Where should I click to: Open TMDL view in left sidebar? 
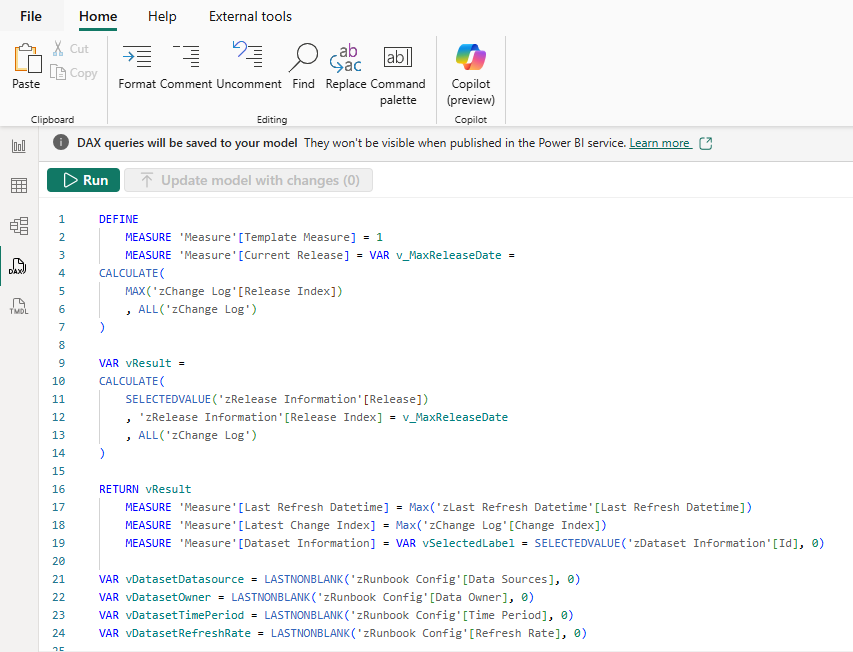click(19, 307)
